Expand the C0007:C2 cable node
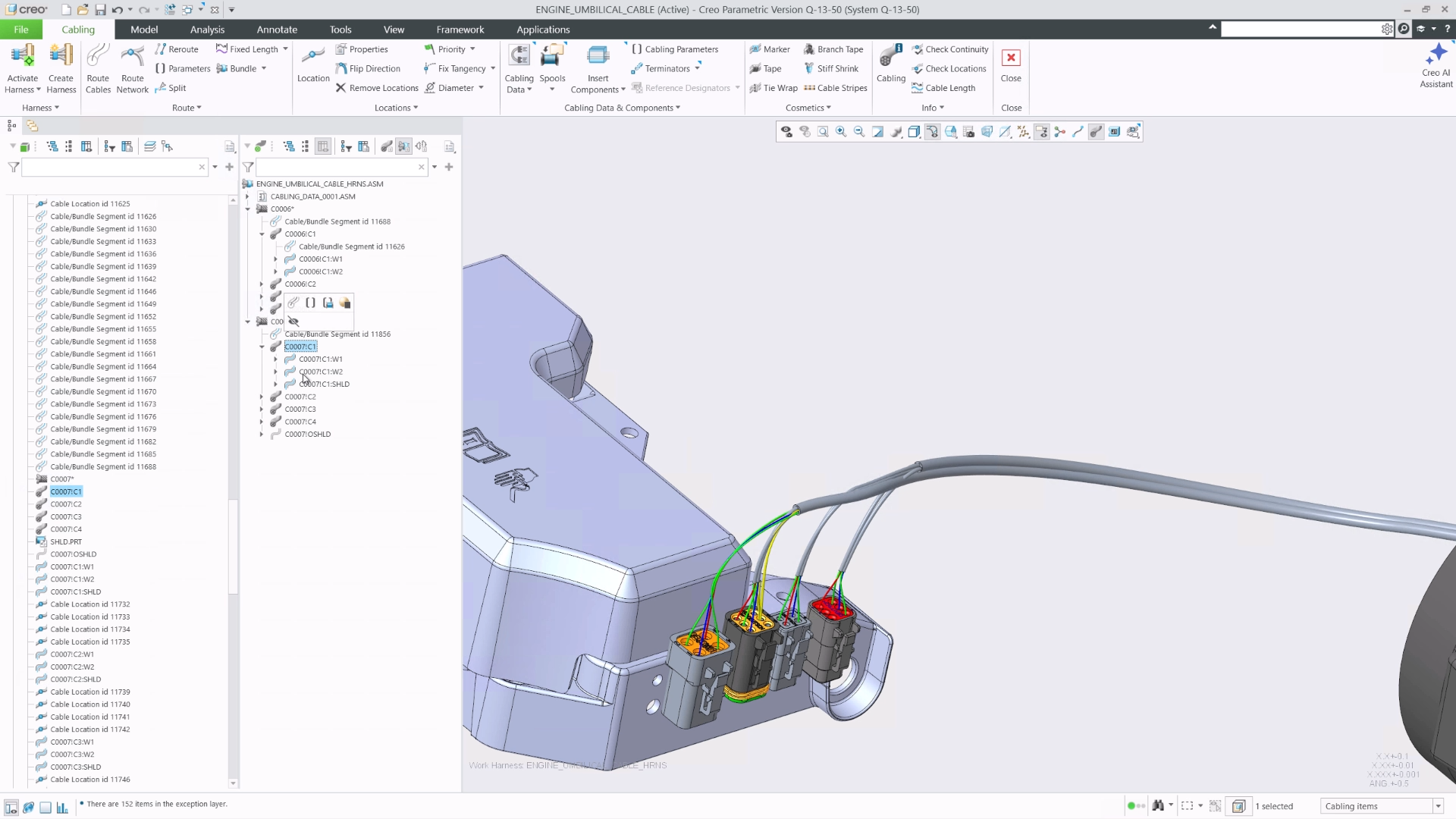Viewport: 1456px width, 819px height. 262,397
